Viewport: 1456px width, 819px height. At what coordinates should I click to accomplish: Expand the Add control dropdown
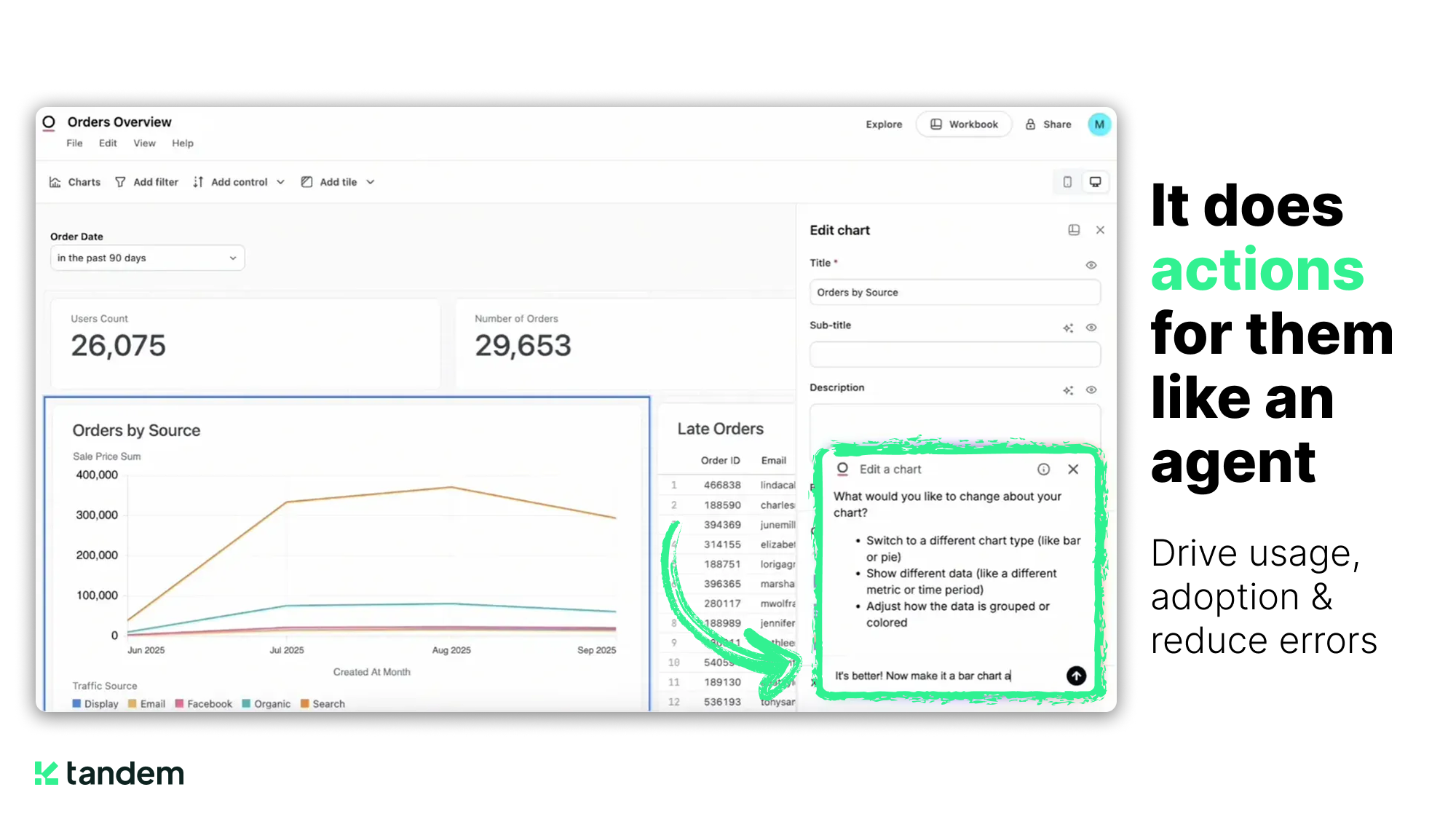pos(281,182)
